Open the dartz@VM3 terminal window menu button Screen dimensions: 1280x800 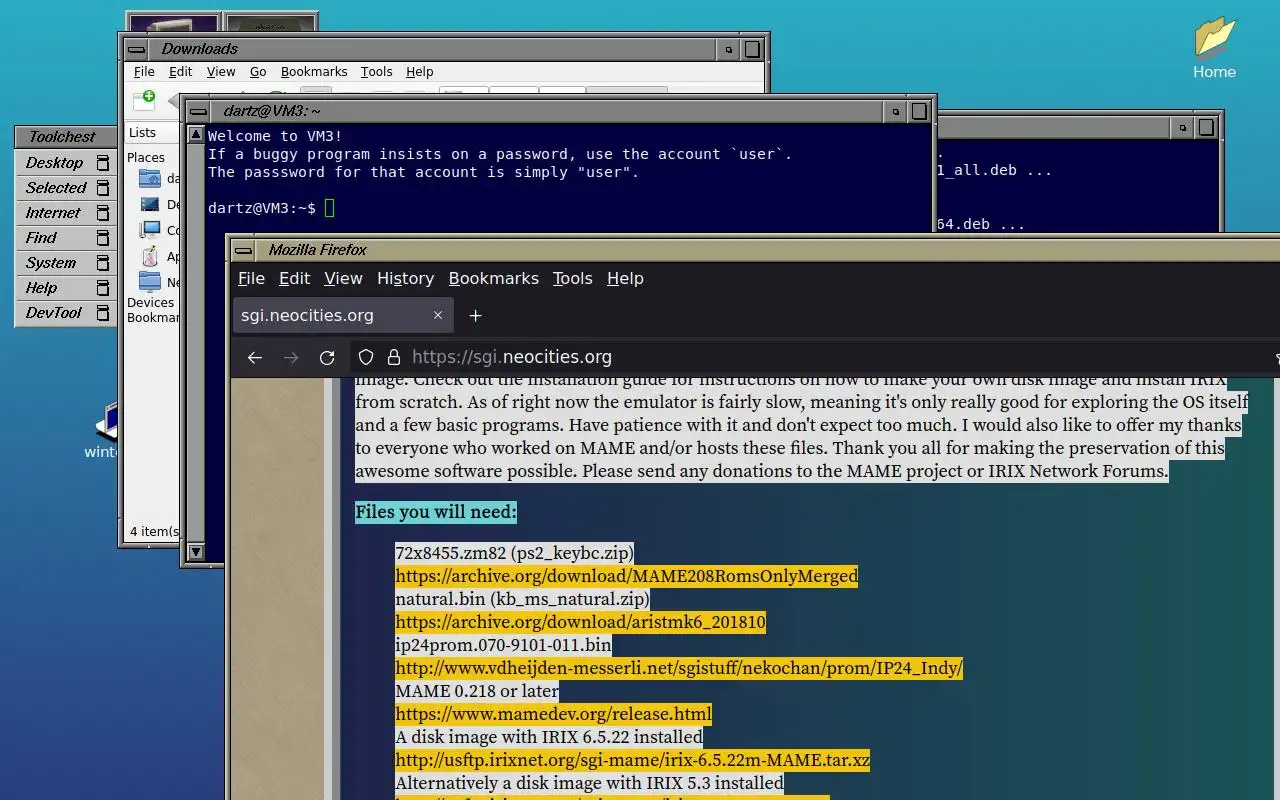[199, 111]
